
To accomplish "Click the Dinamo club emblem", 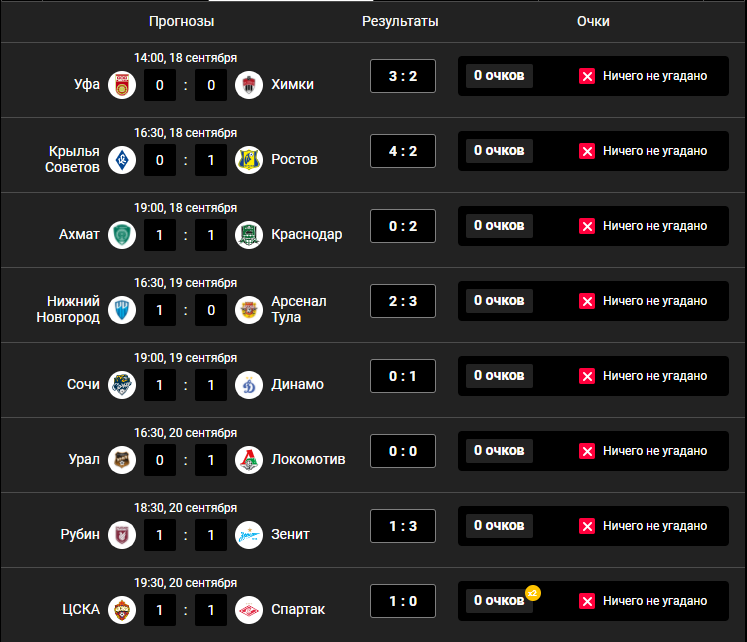I will 249,385.
